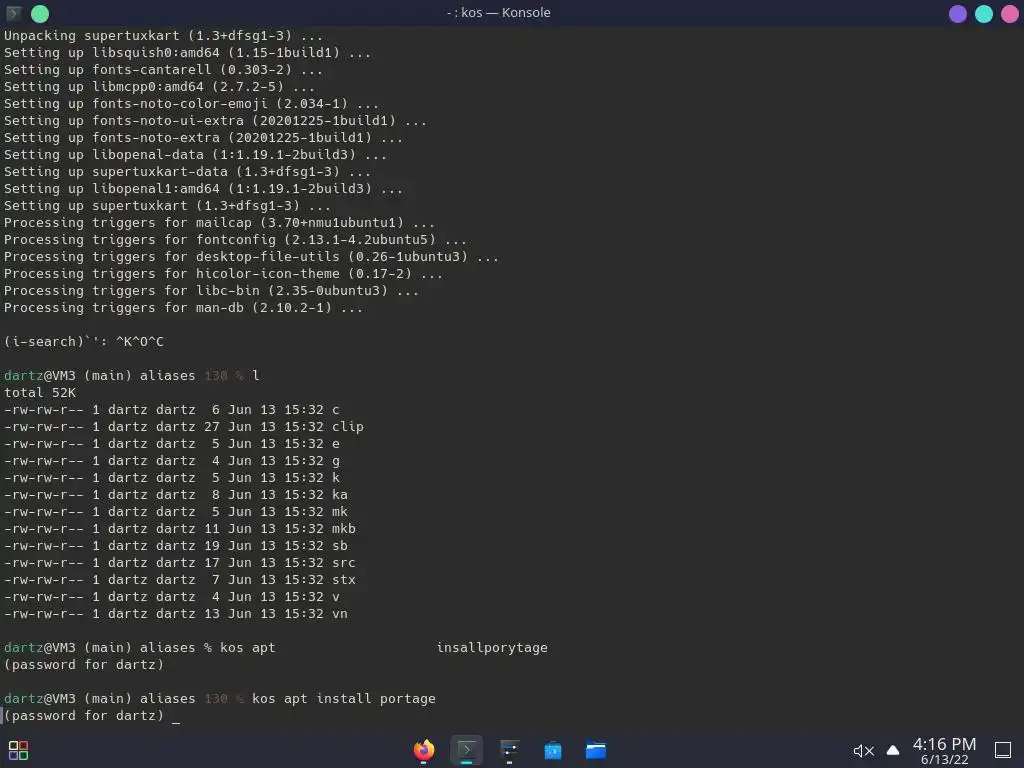Click file name 'clip' in listing
Image resolution: width=1024 pixels, height=768 pixels.
point(348,426)
